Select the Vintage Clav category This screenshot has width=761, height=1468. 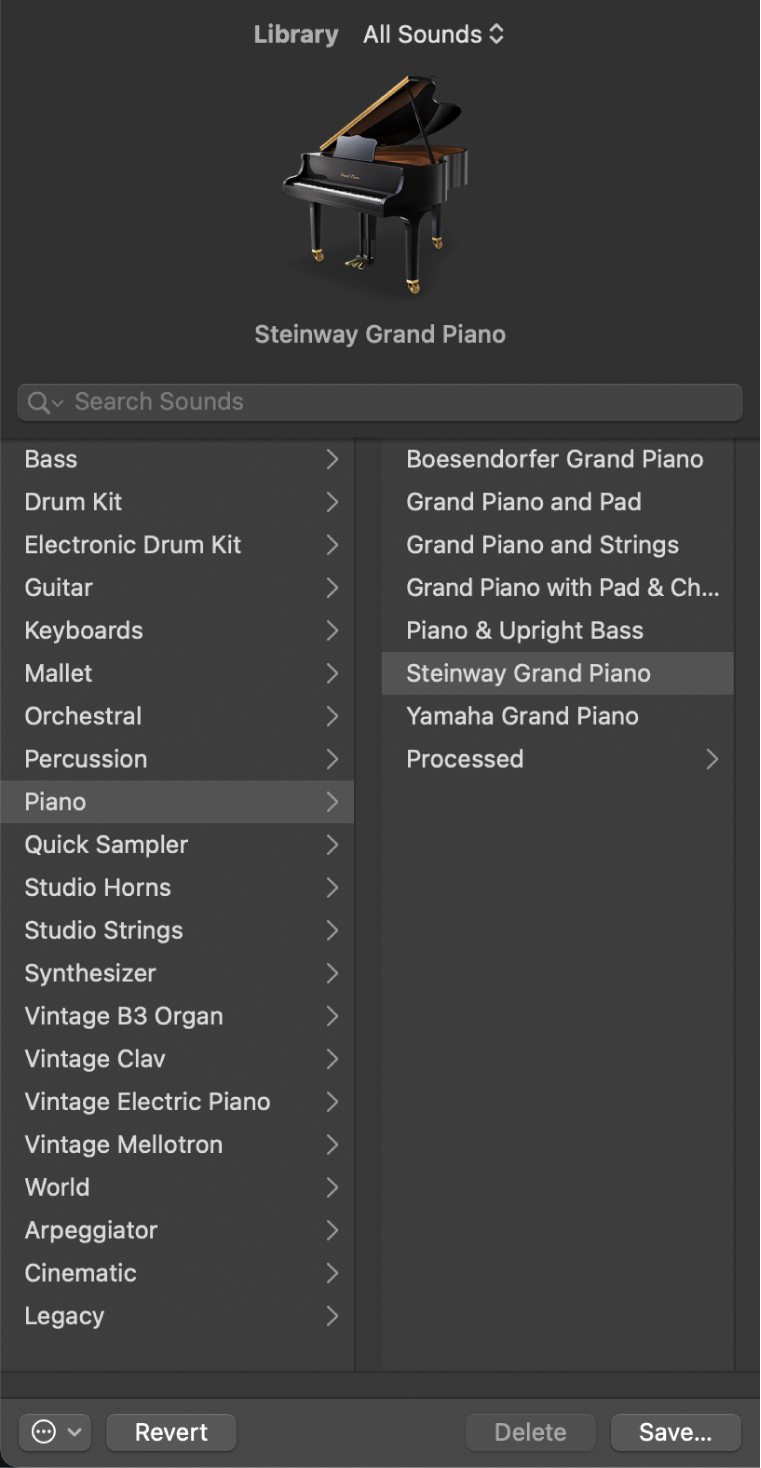[177, 1059]
